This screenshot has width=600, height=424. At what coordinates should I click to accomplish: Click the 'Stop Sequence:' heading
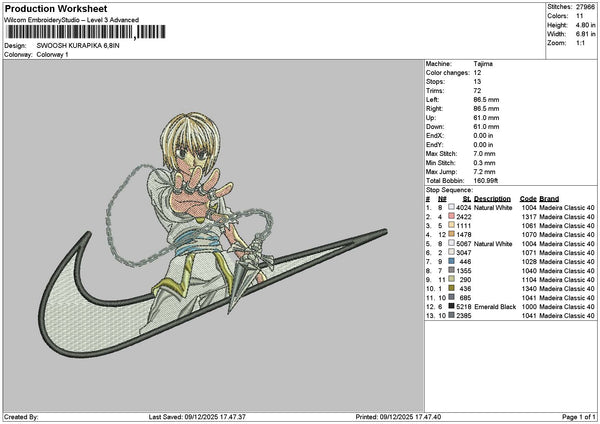click(x=449, y=190)
